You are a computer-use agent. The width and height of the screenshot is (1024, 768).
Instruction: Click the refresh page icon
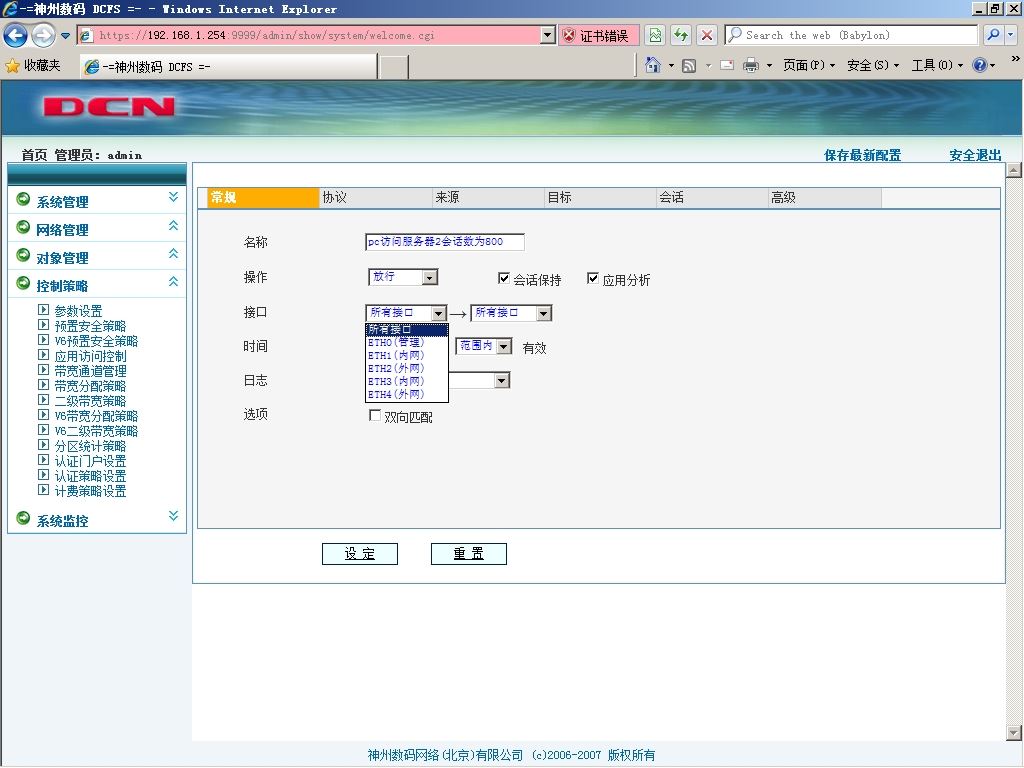point(681,35)
